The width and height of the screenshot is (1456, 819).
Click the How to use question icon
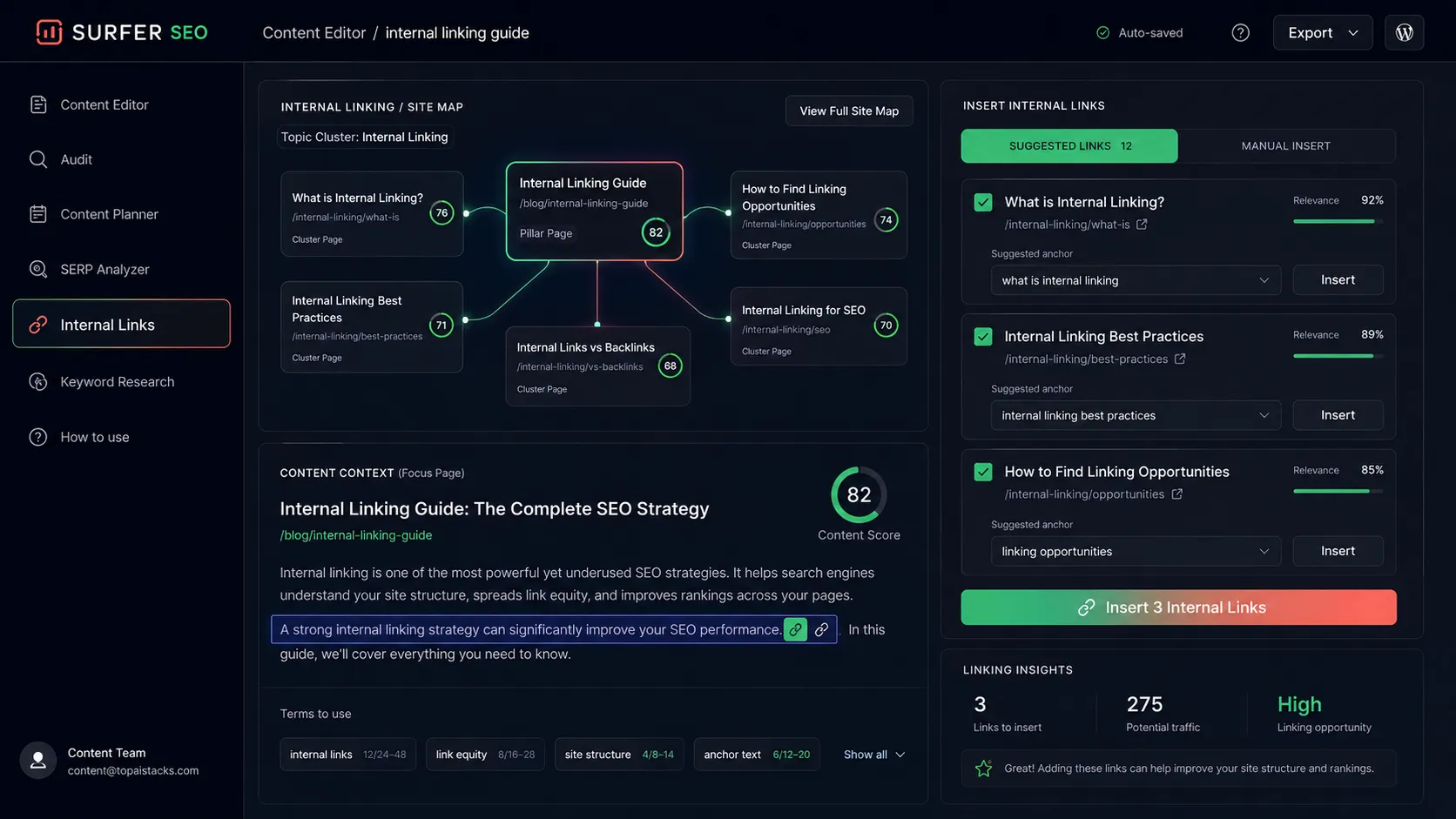point(38,437)
